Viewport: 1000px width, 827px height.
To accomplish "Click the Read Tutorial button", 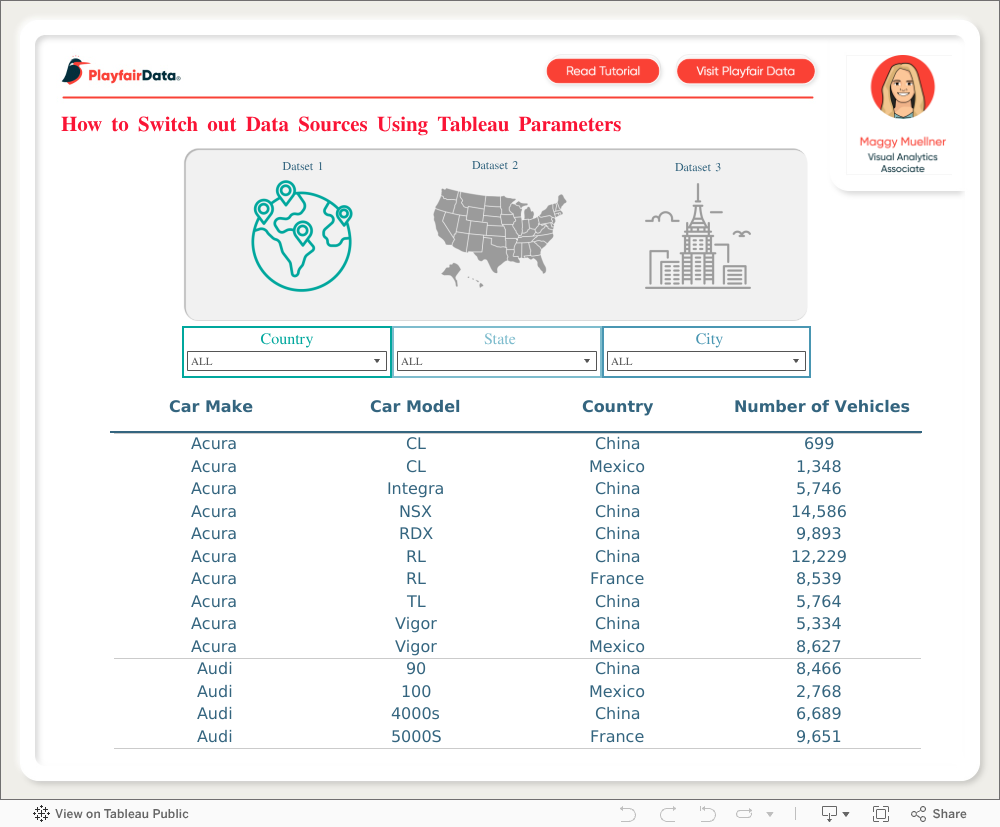I will click(x=603, y=71).
